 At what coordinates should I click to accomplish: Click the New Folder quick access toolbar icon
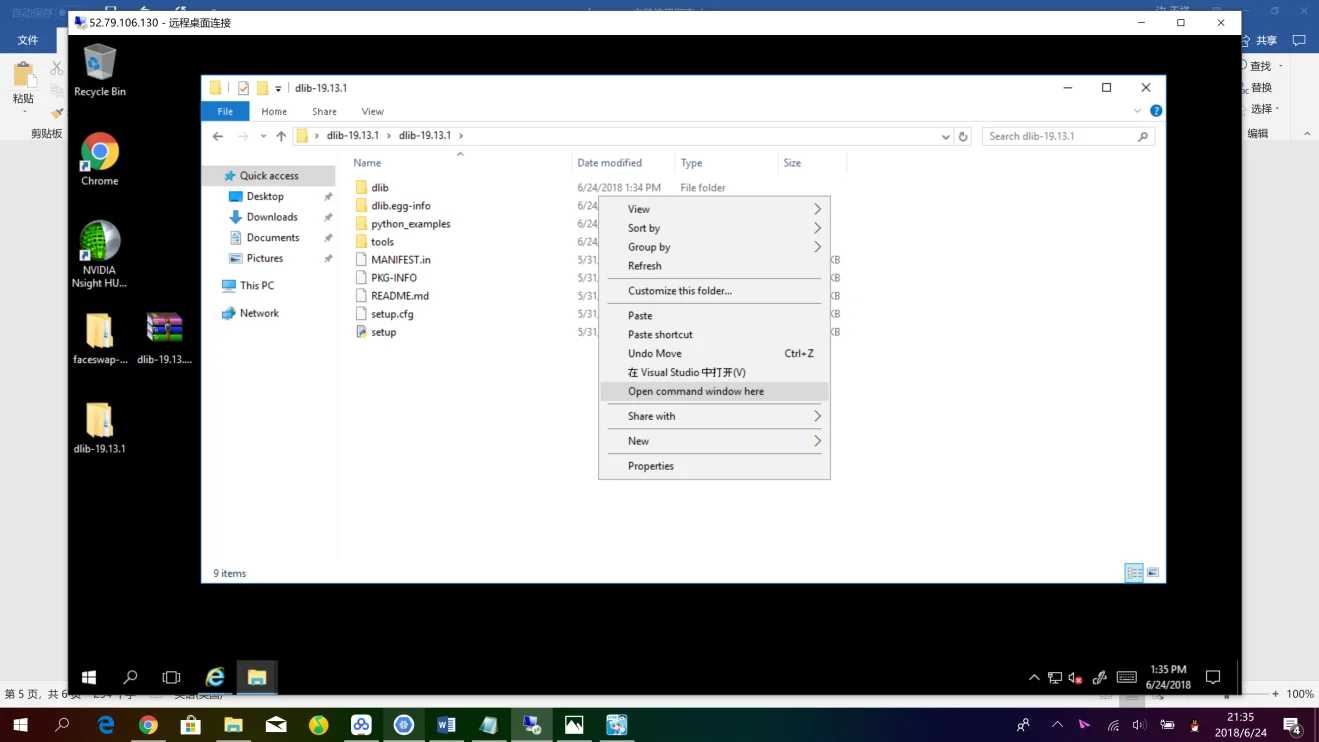coord(262,88)
